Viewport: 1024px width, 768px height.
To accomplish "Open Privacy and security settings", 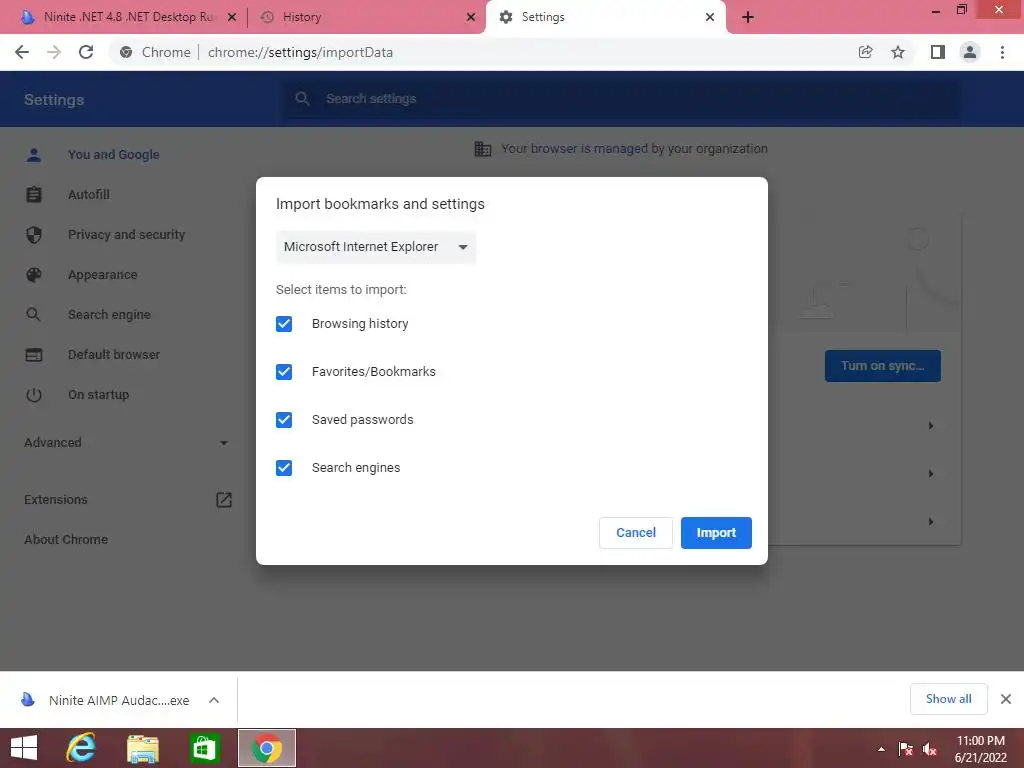I will [127, 234].
